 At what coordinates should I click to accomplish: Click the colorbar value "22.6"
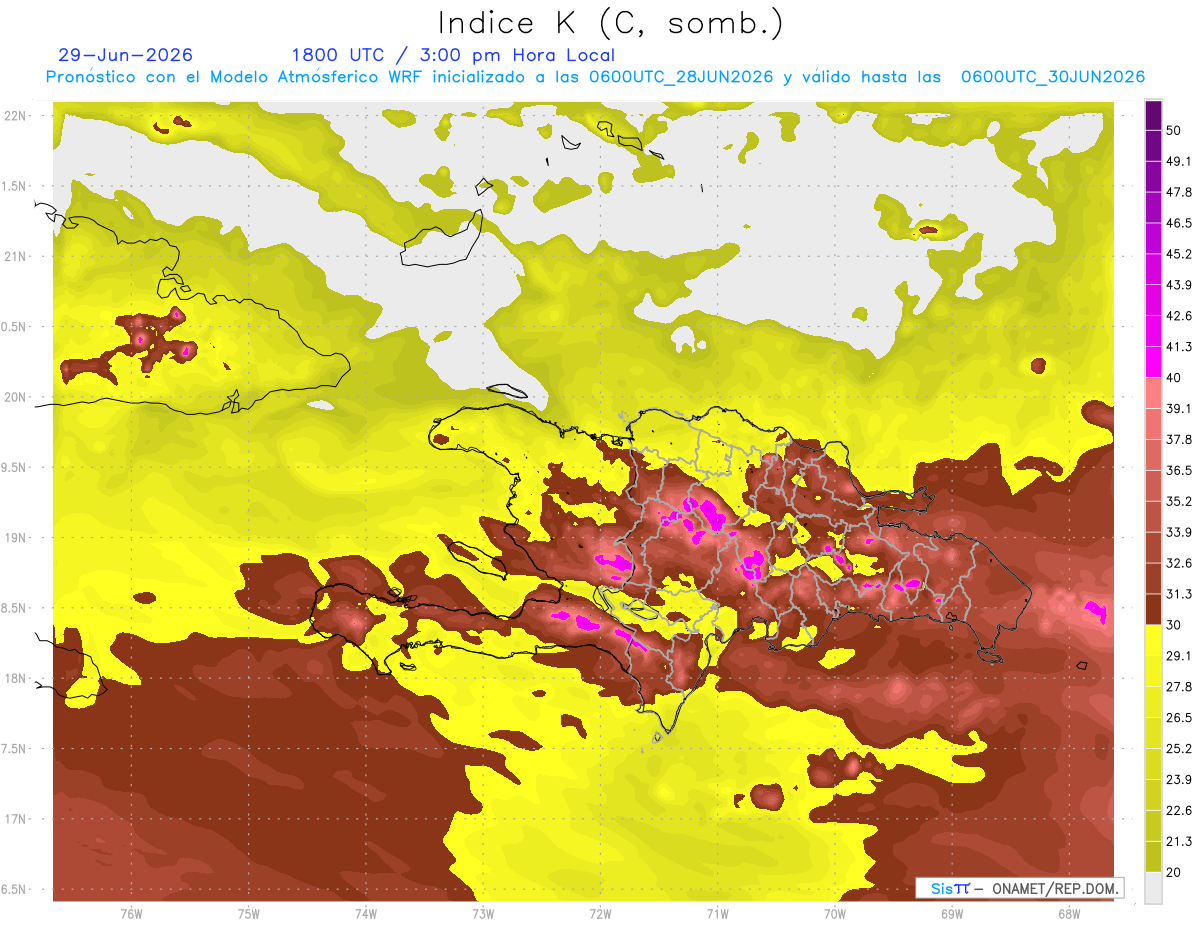tap(1179, 811)
